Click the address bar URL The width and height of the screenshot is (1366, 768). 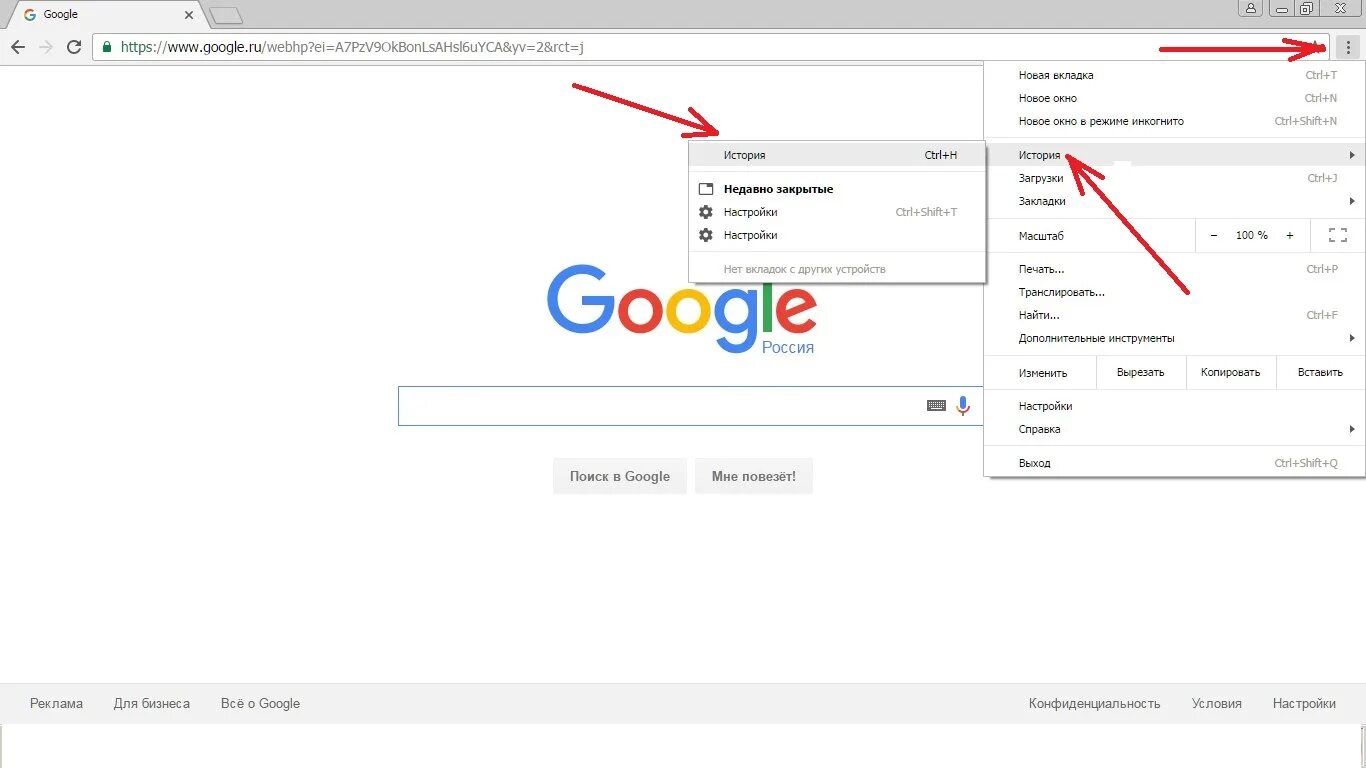[352, 47]
